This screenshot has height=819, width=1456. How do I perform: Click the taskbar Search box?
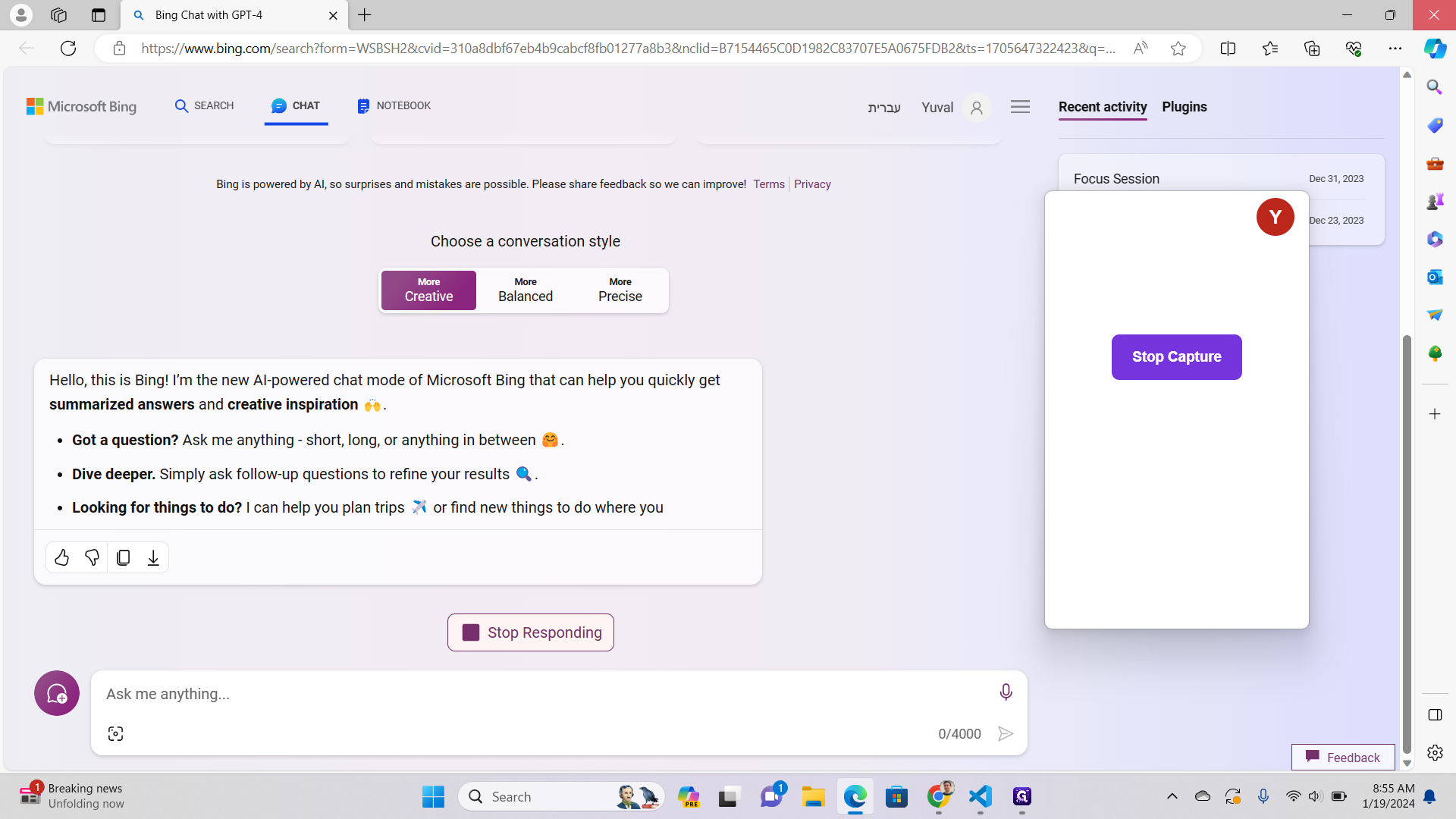[x=561, y=796]
